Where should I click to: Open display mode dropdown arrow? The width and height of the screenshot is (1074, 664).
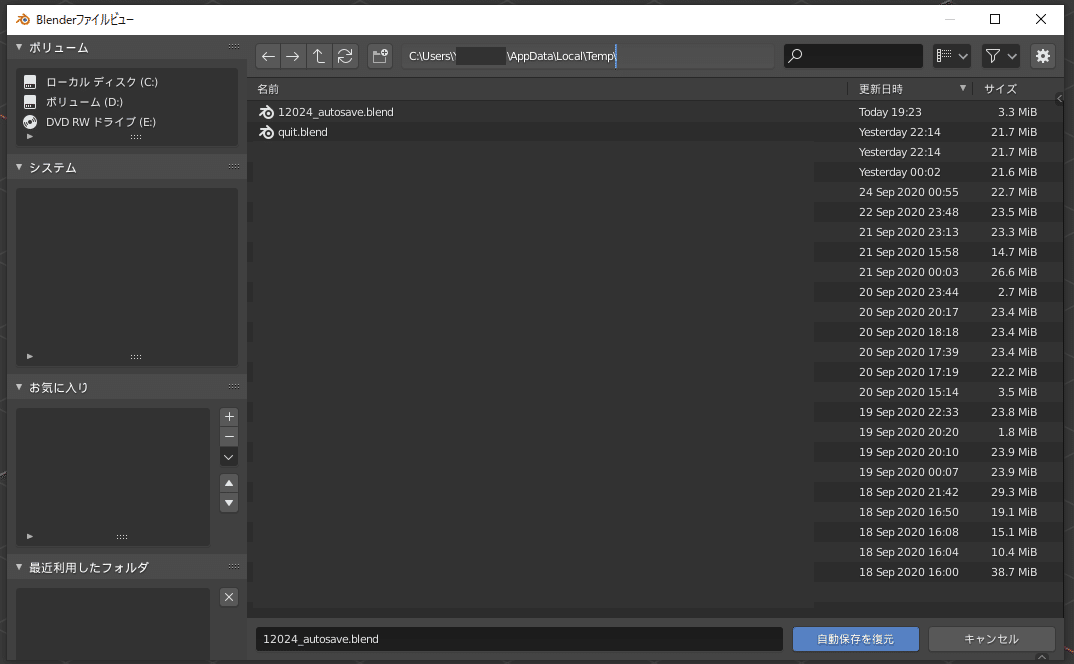coord(963,56)
